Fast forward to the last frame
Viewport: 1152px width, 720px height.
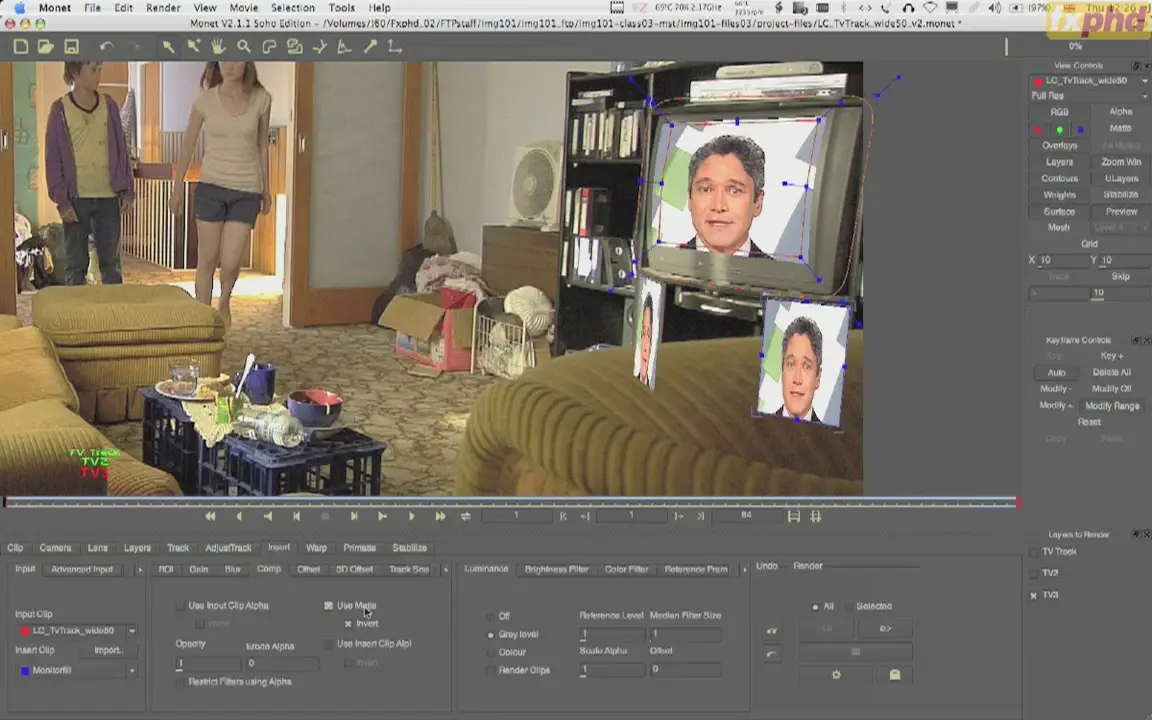(x=440, y=516)
